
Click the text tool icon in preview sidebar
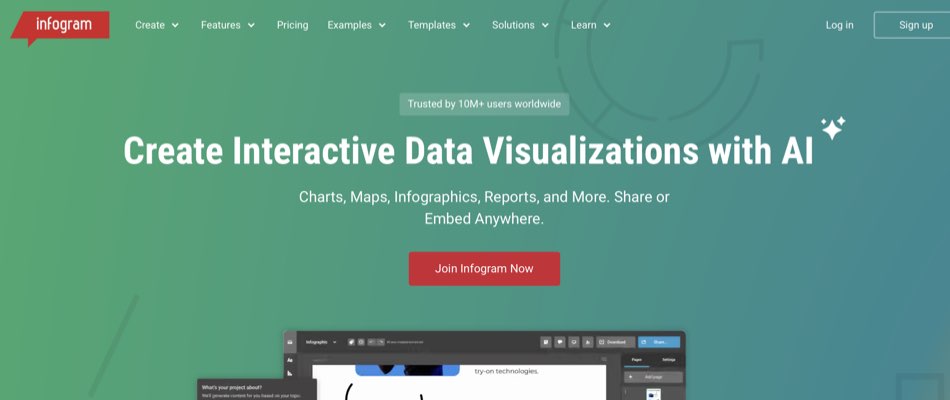tap(290, 359)
